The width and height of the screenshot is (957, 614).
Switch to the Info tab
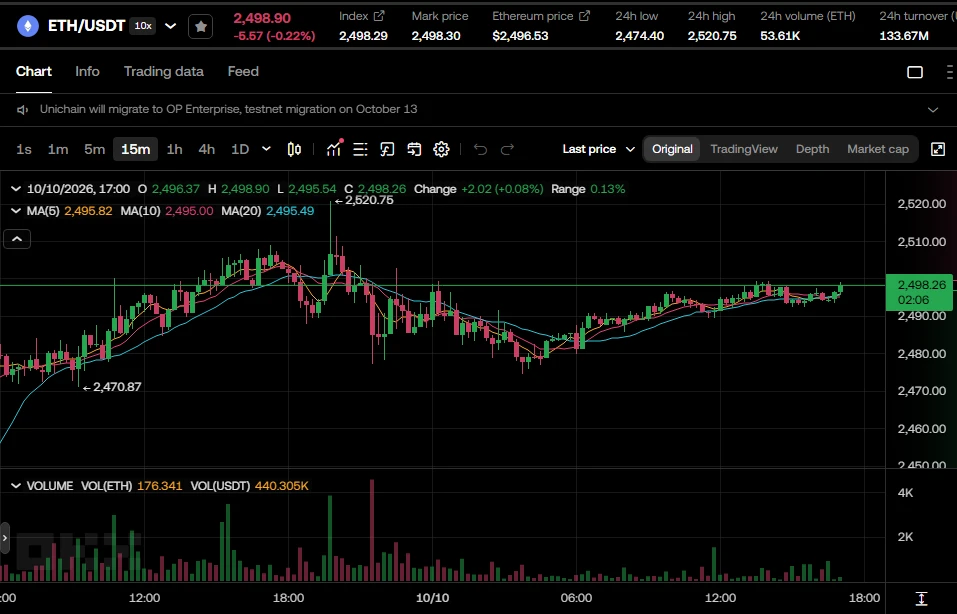(x=87, y=71)
